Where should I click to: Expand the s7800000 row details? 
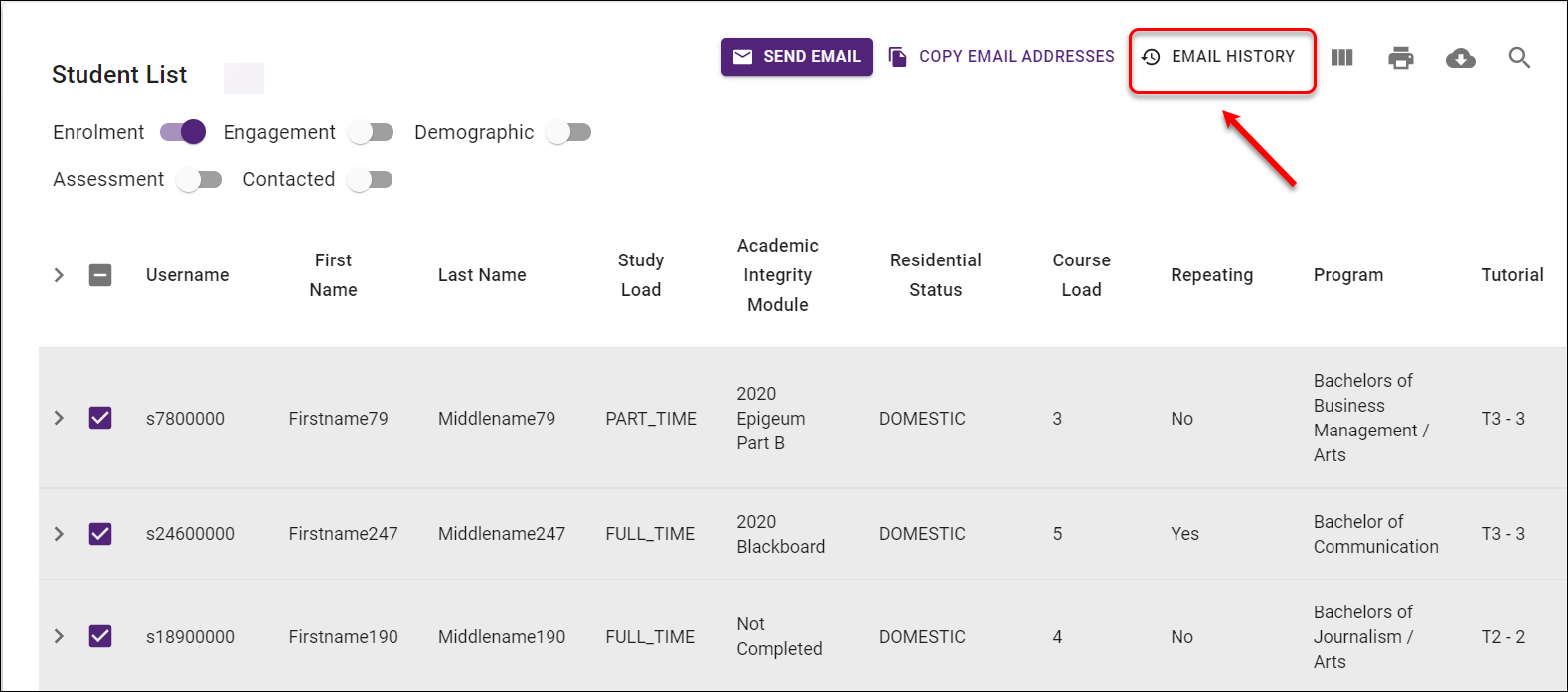pos(59,418)
